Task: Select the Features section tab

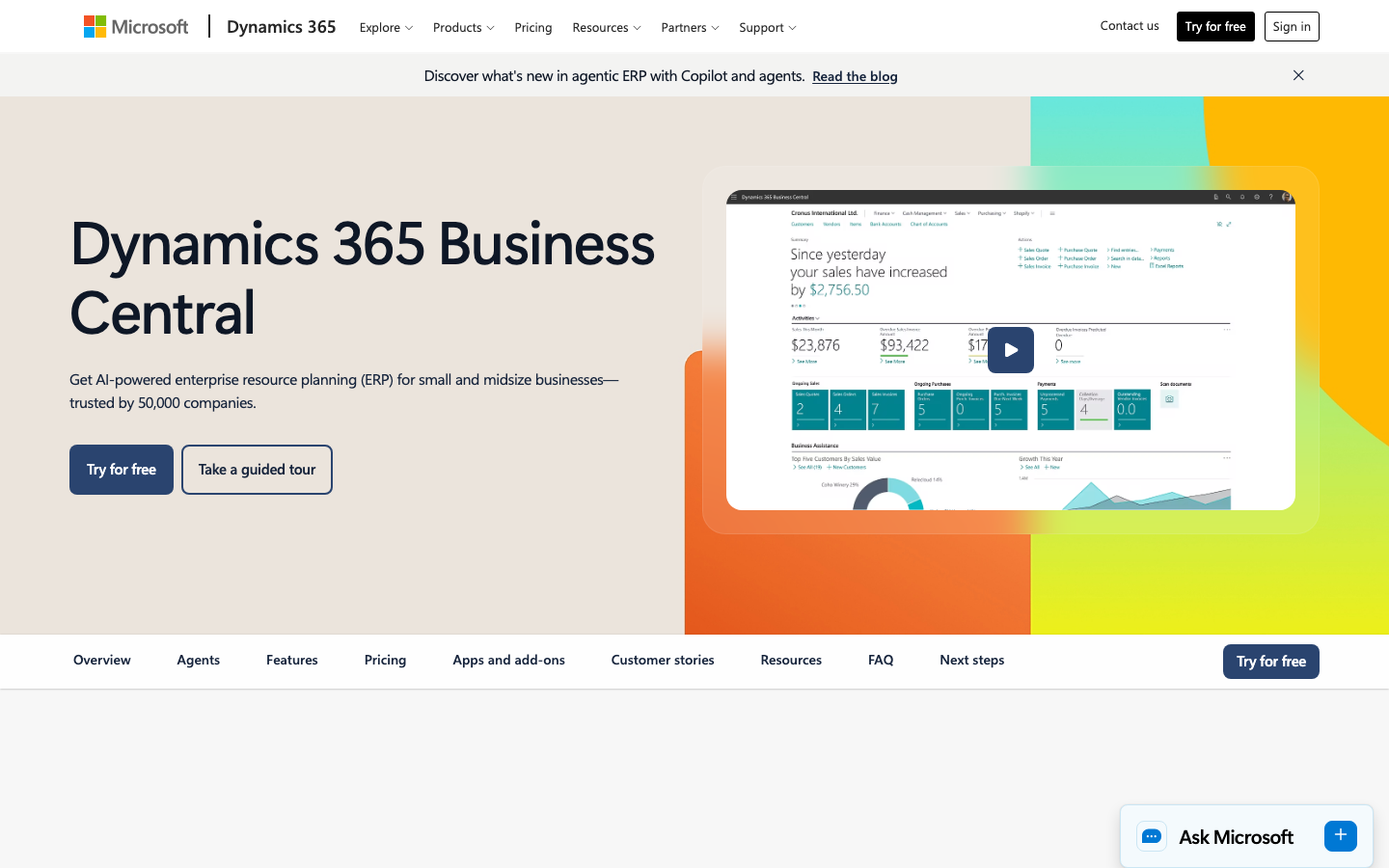Action: (292, 661)
